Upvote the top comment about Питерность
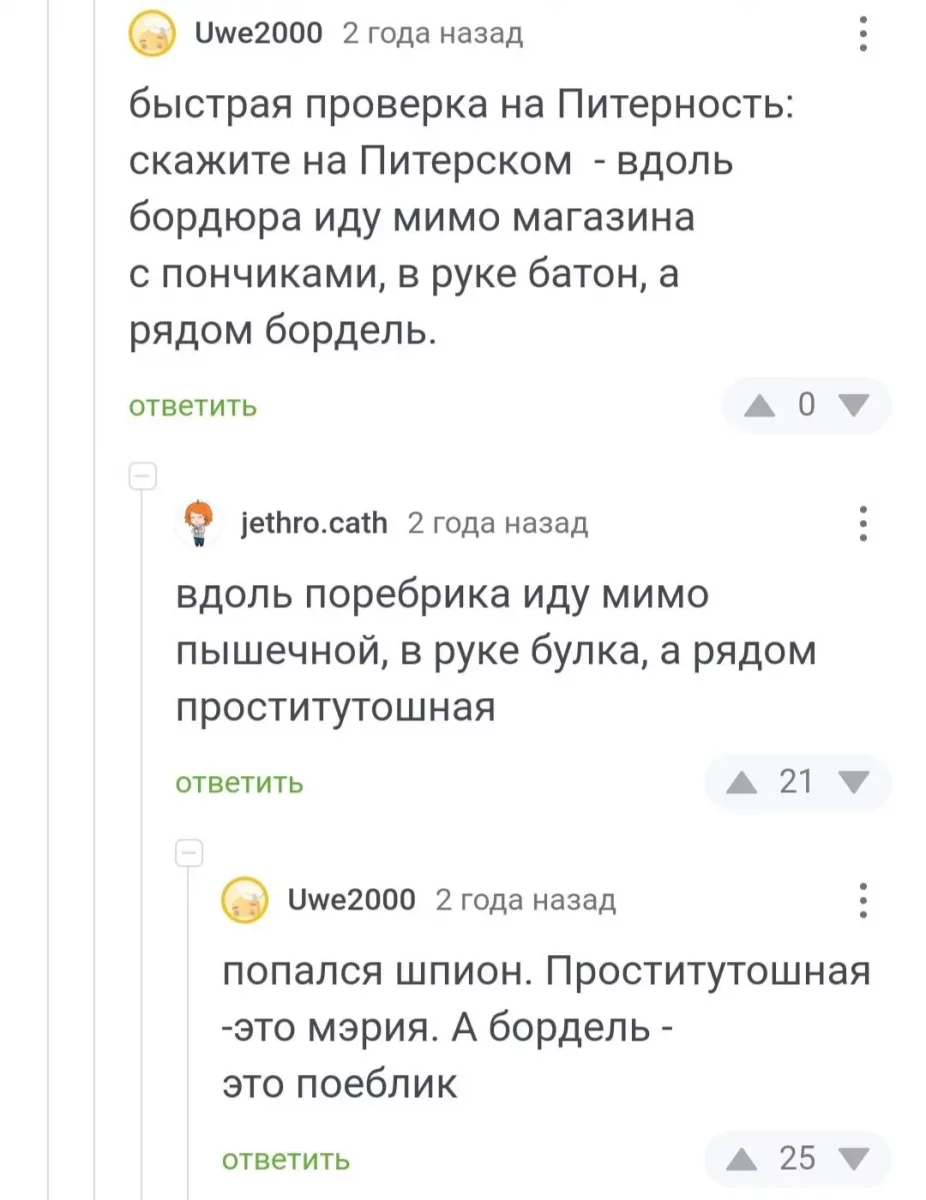The height and width of the screenshot is (1200, 926). coord(760,405)
